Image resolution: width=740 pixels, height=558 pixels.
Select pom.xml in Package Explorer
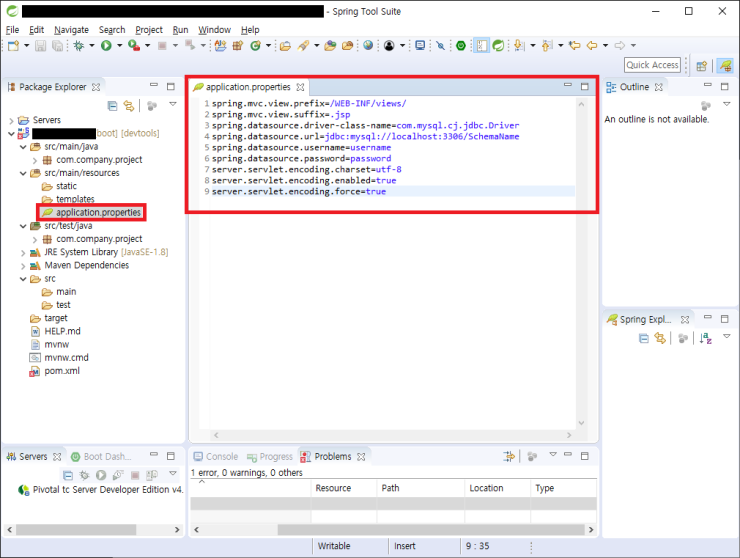coord(61,370)
